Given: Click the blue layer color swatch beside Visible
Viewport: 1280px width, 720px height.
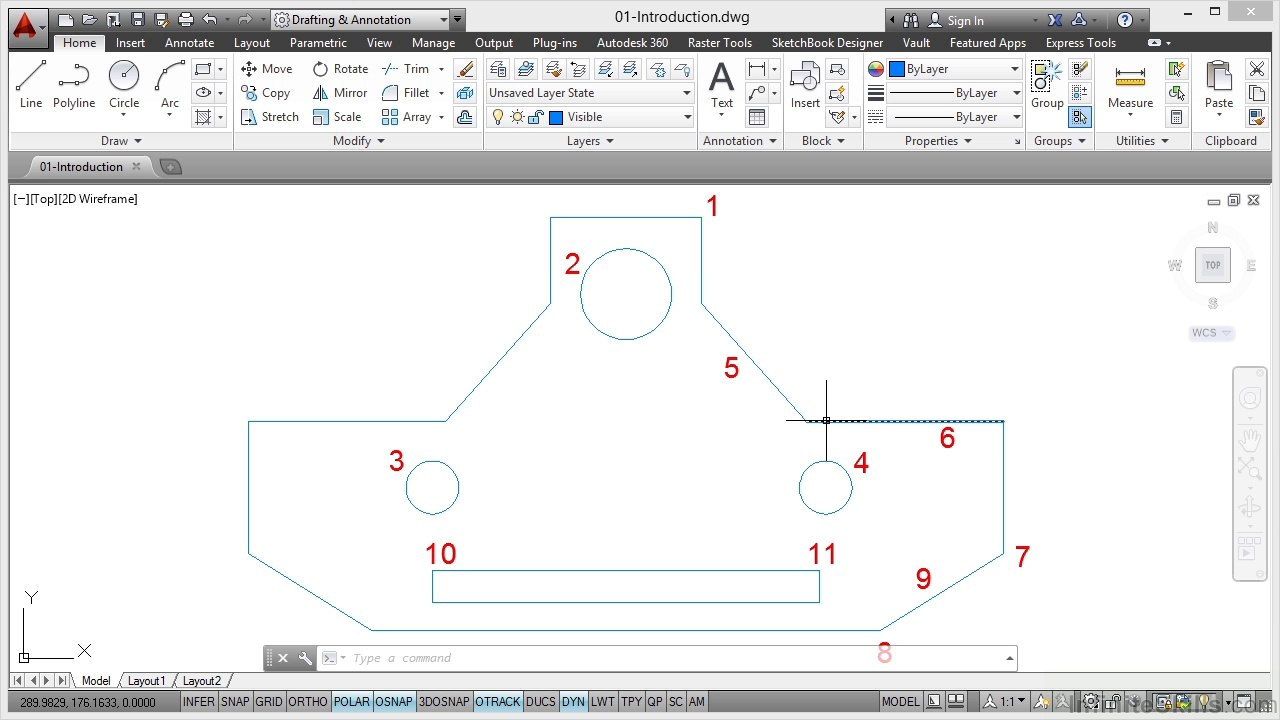Looking at the screenshot, I should (556, 117).
